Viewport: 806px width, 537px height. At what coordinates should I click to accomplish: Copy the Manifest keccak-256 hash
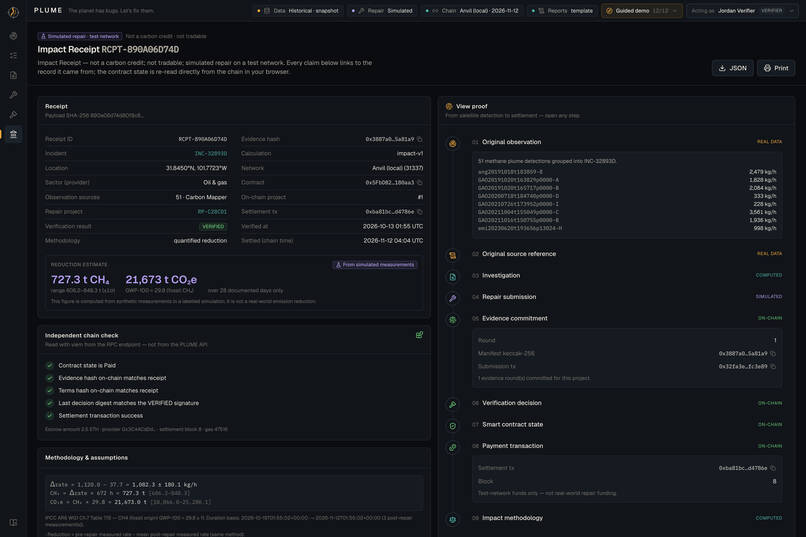[773, 354]
